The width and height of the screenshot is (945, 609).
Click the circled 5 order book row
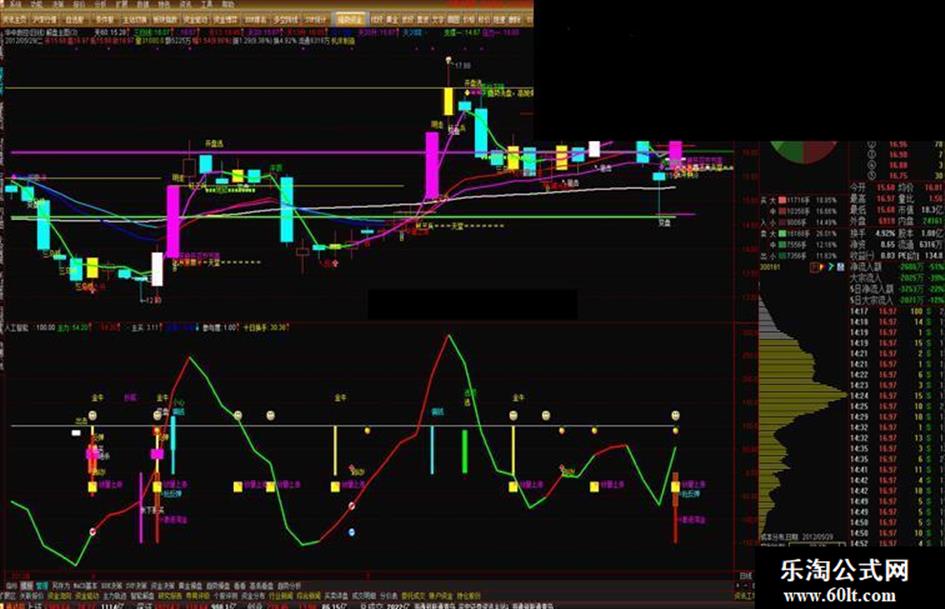coord(897,175)
